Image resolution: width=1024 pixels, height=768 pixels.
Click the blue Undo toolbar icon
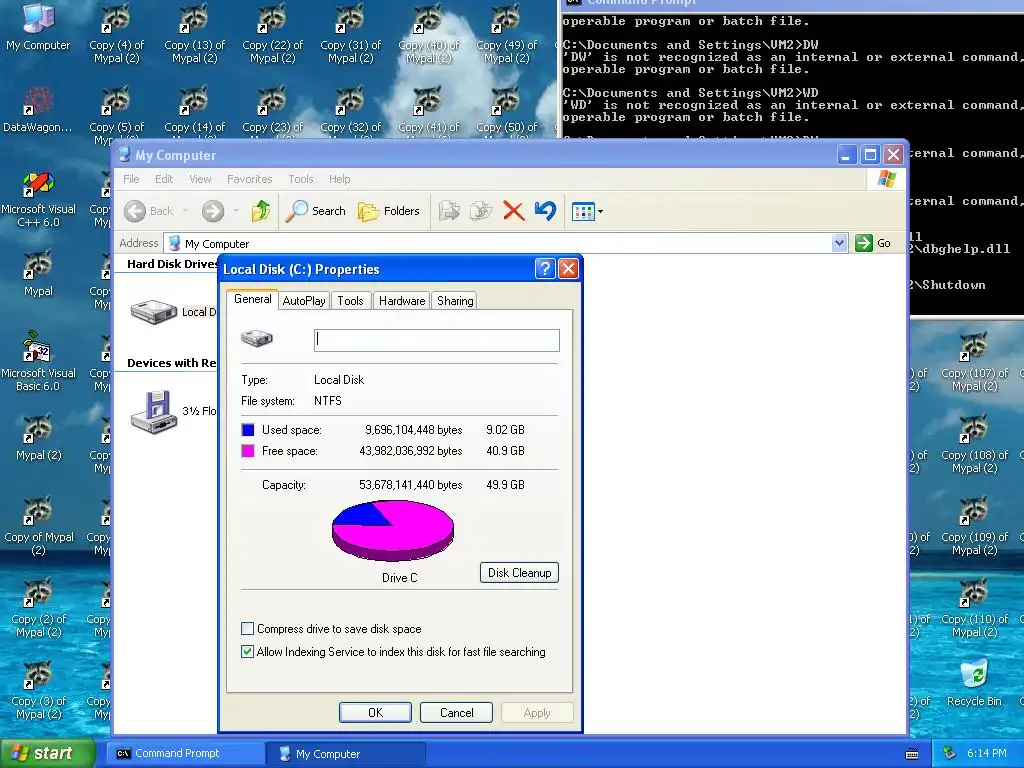click(545, 211)
